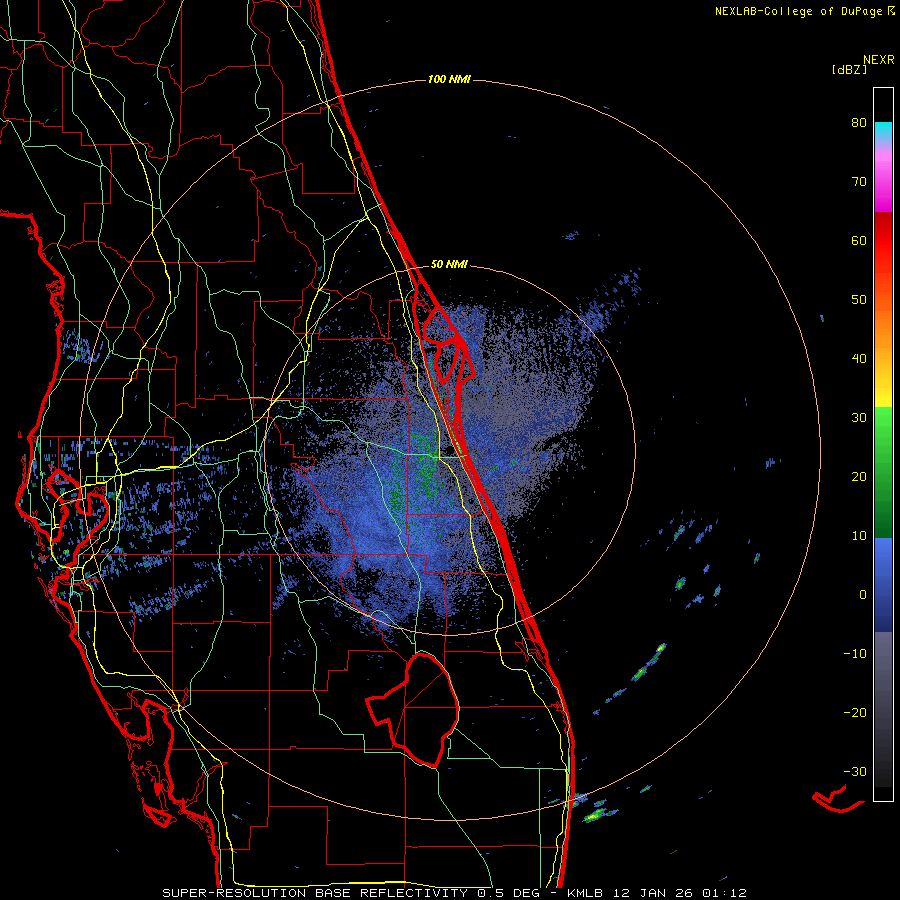Screen dimensions: 900x900
Task: Click the [dBZ] unit label
Action: pos(849,70)
